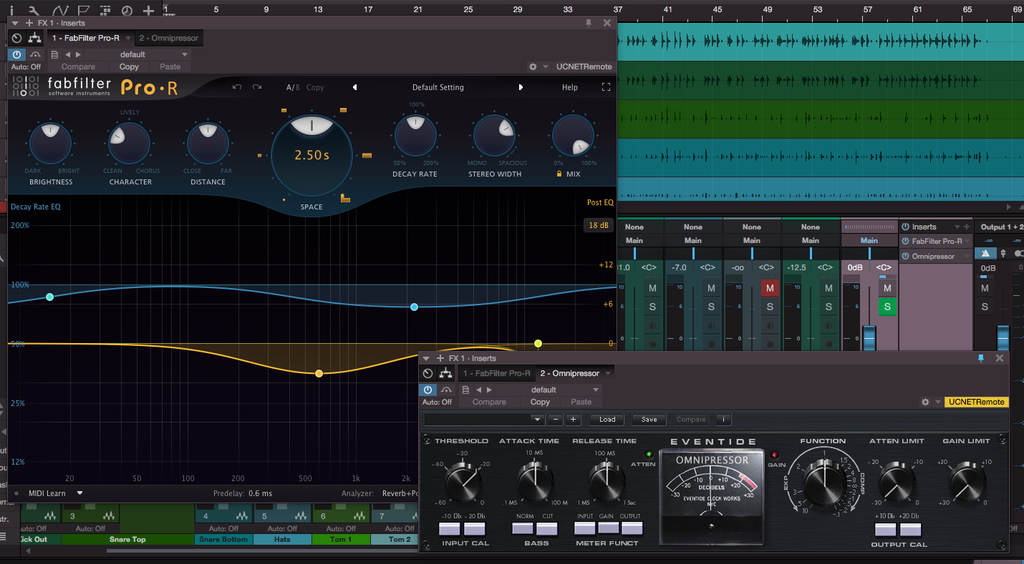The width and height of the screenshot is (1024, 564).
Task: Toggle the A/B state in Pro-R
Action: [293, 87]
